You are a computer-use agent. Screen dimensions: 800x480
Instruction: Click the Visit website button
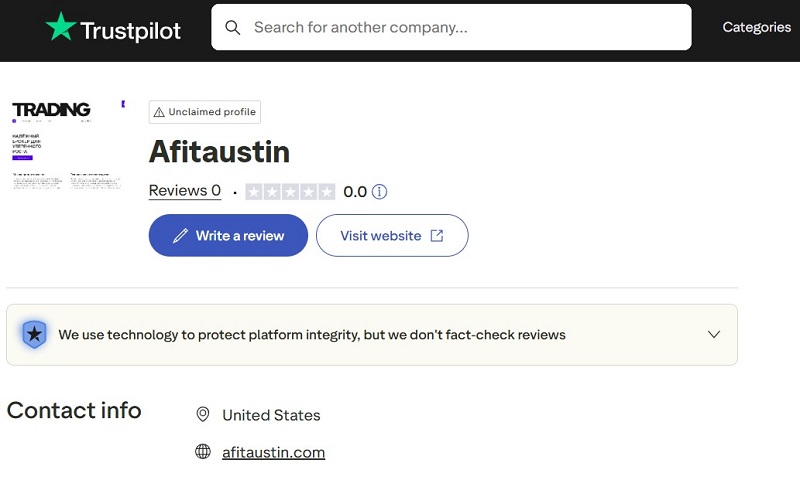point(392,235)
